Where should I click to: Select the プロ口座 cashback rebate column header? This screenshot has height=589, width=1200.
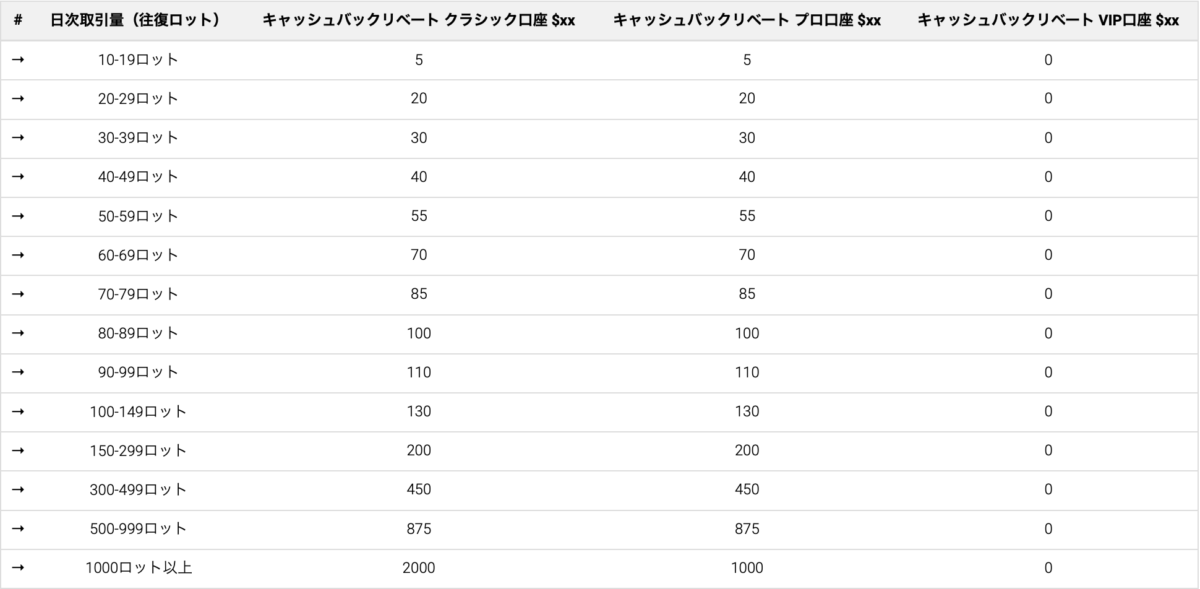(x=746, y=21)
